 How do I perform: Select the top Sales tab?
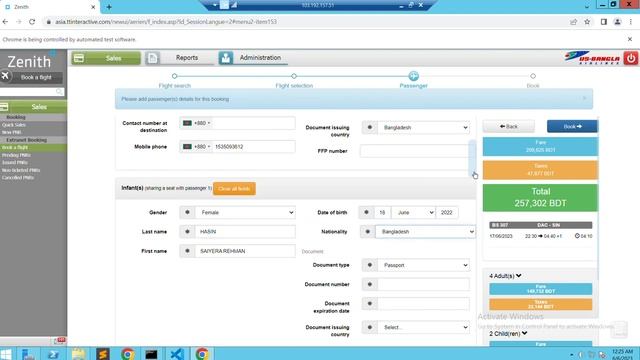[x=106, y=58]
